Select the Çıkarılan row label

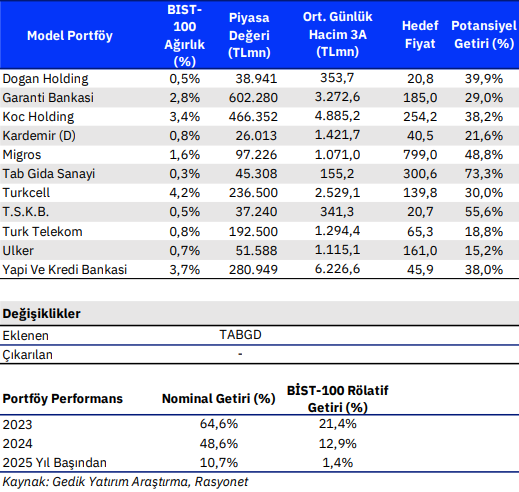click(x=27, y=355)
